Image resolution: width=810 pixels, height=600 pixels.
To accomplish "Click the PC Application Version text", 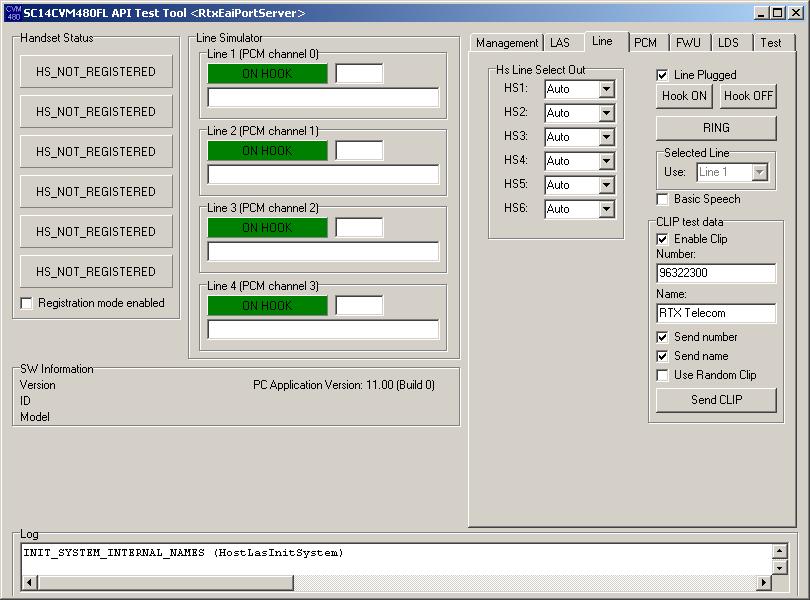I will tap(344, 385).
